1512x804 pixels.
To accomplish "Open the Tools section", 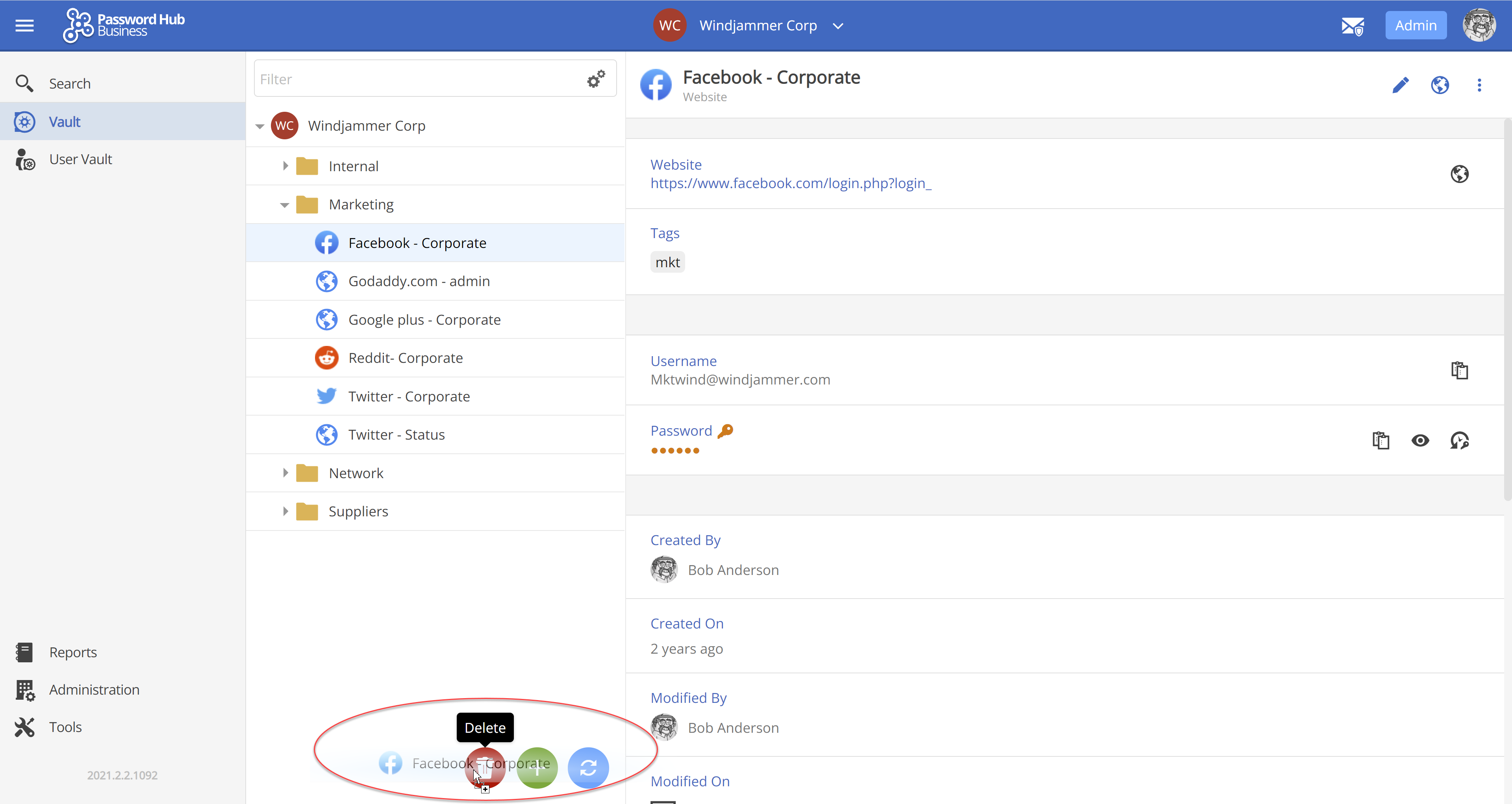I will click(65, 727).
